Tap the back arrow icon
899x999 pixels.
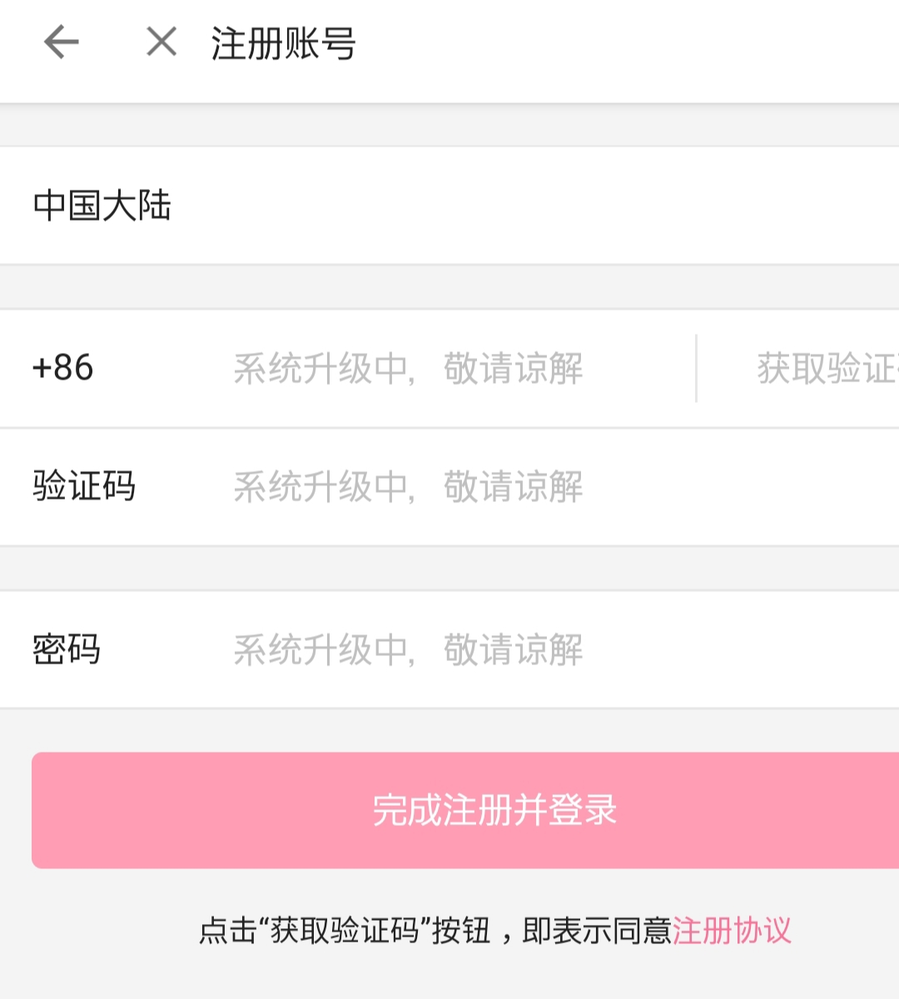click(61, 42)
